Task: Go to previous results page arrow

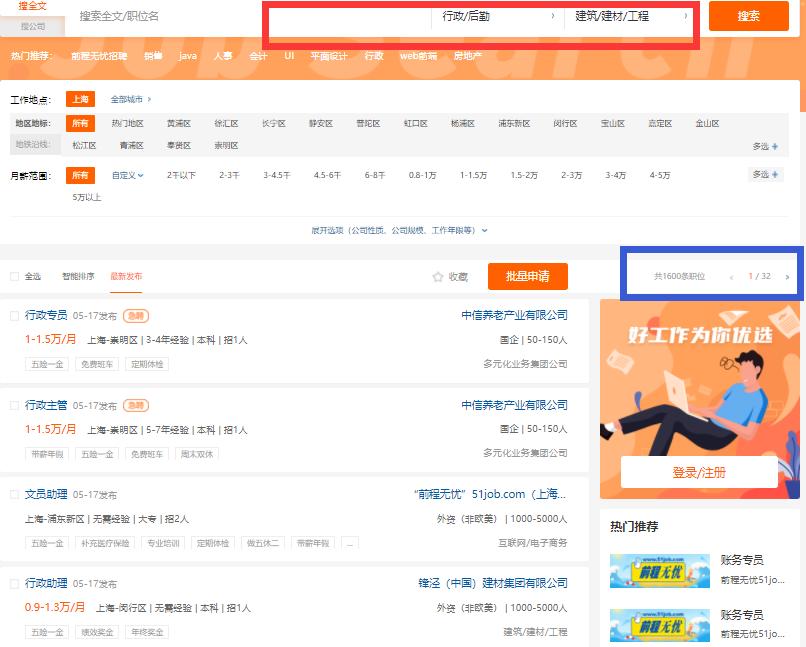Action: [731, 277]
